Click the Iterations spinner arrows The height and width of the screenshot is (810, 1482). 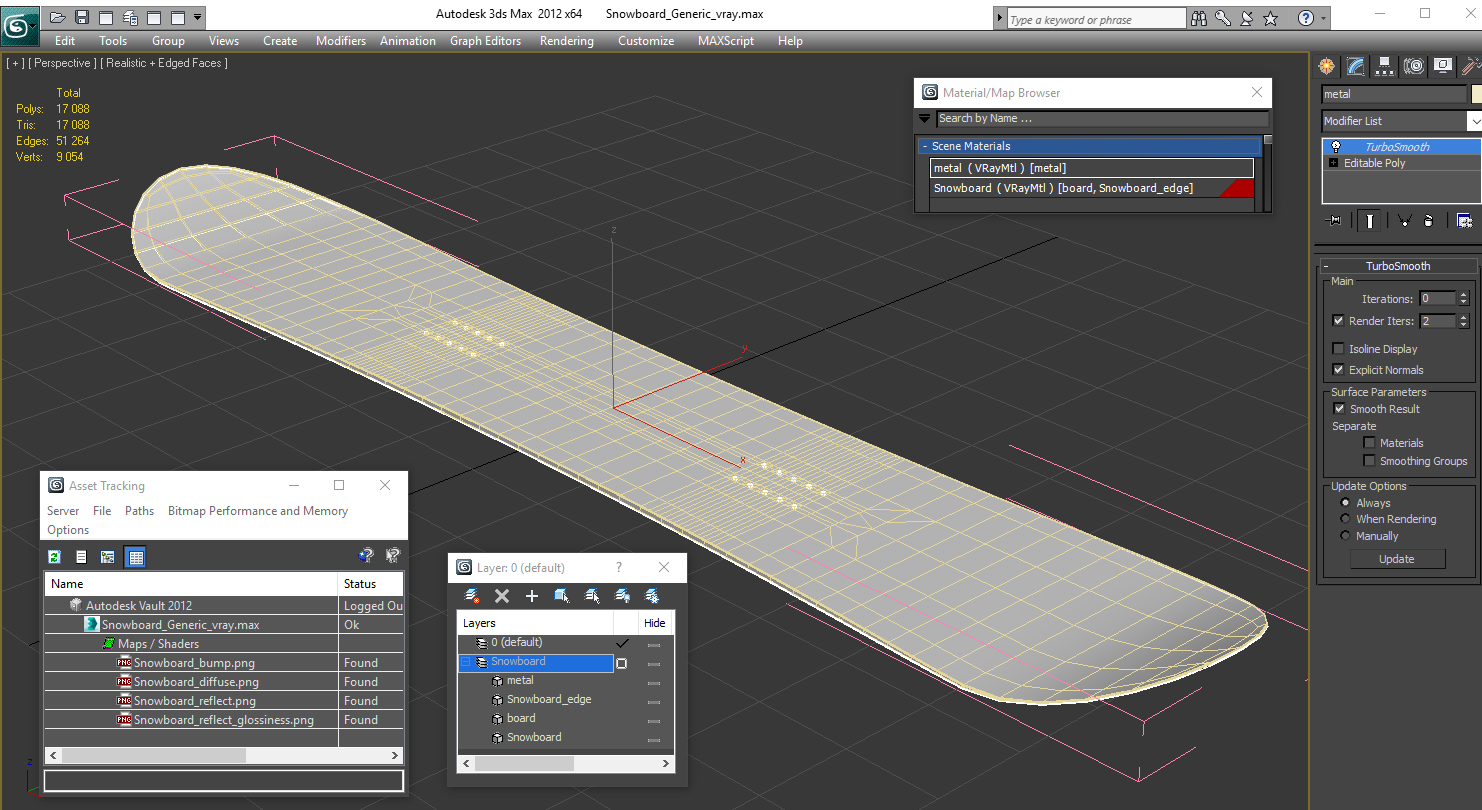click(x=1464, y=299)
